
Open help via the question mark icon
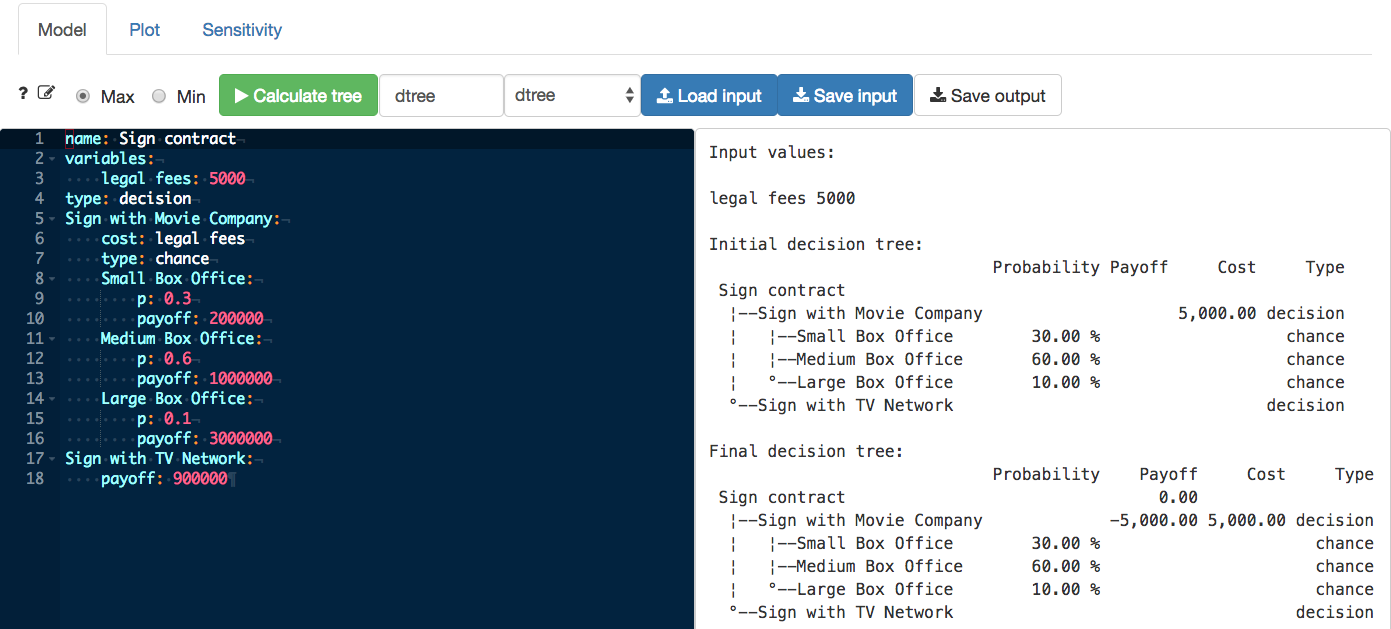pos(23,94)
